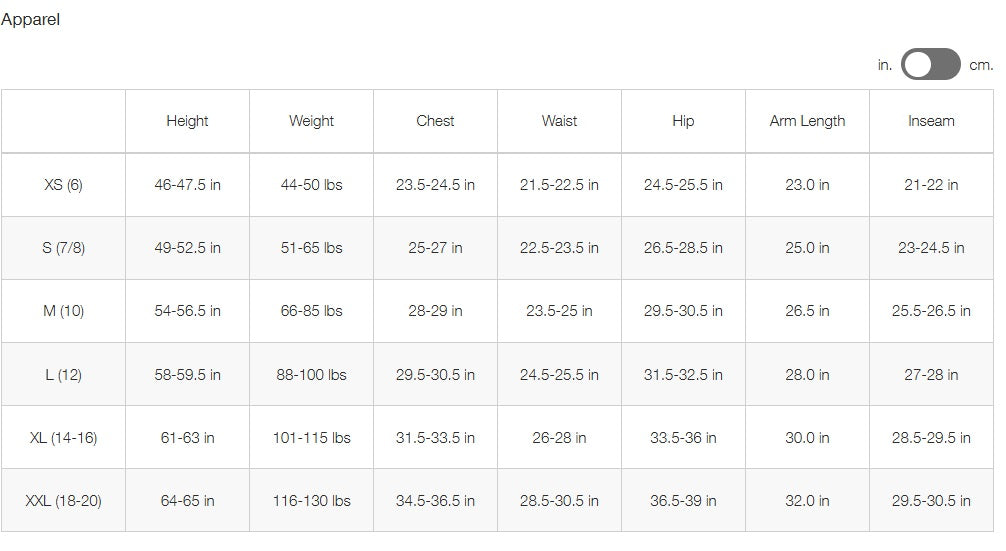Image resolution: width=1006 pixels, height=551 pixels.
Task: Select the L (12) size row label
Action: (x=63, y=374)
